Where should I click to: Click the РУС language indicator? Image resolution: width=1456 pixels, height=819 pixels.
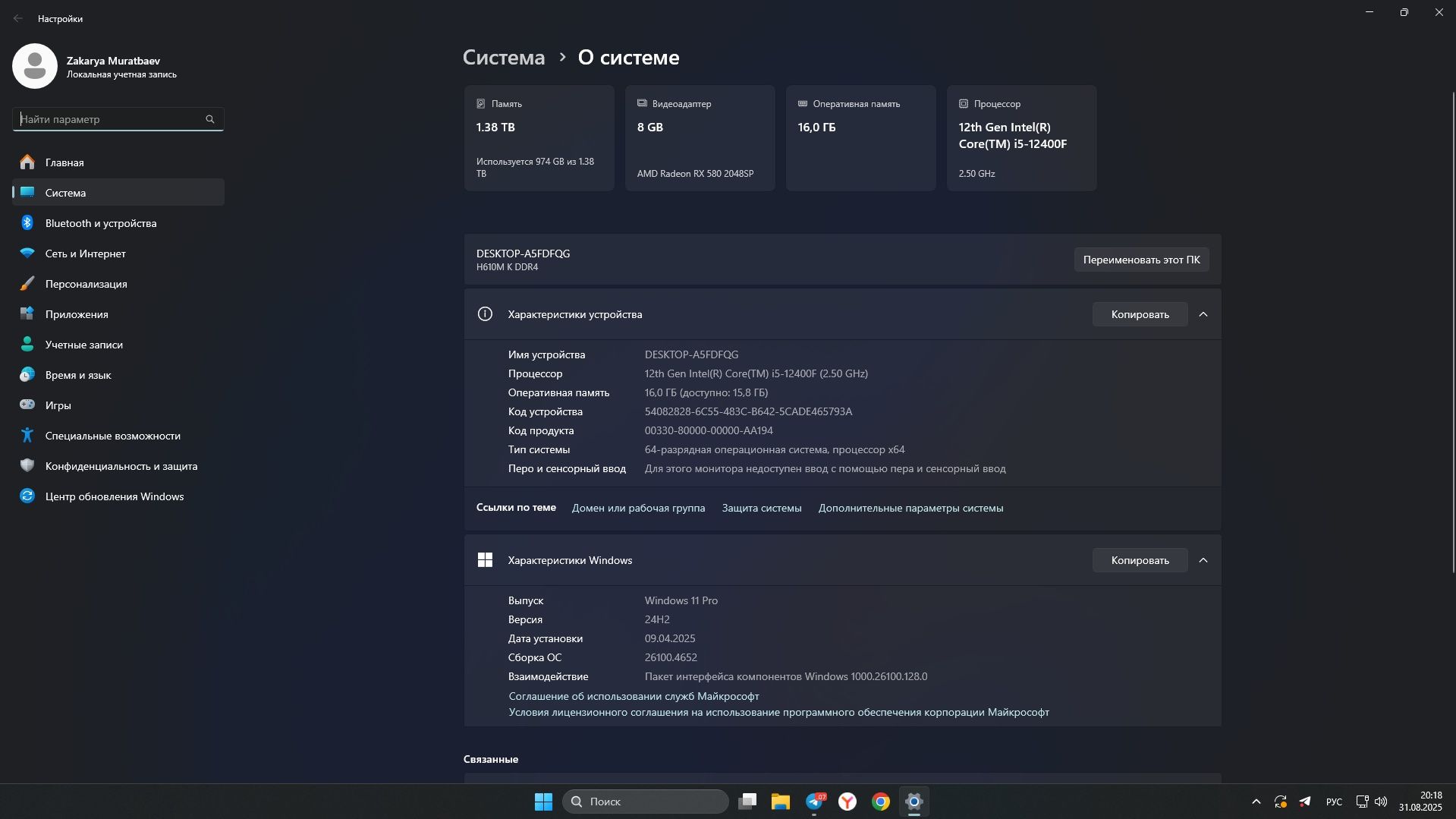[x=1334, y=802]
